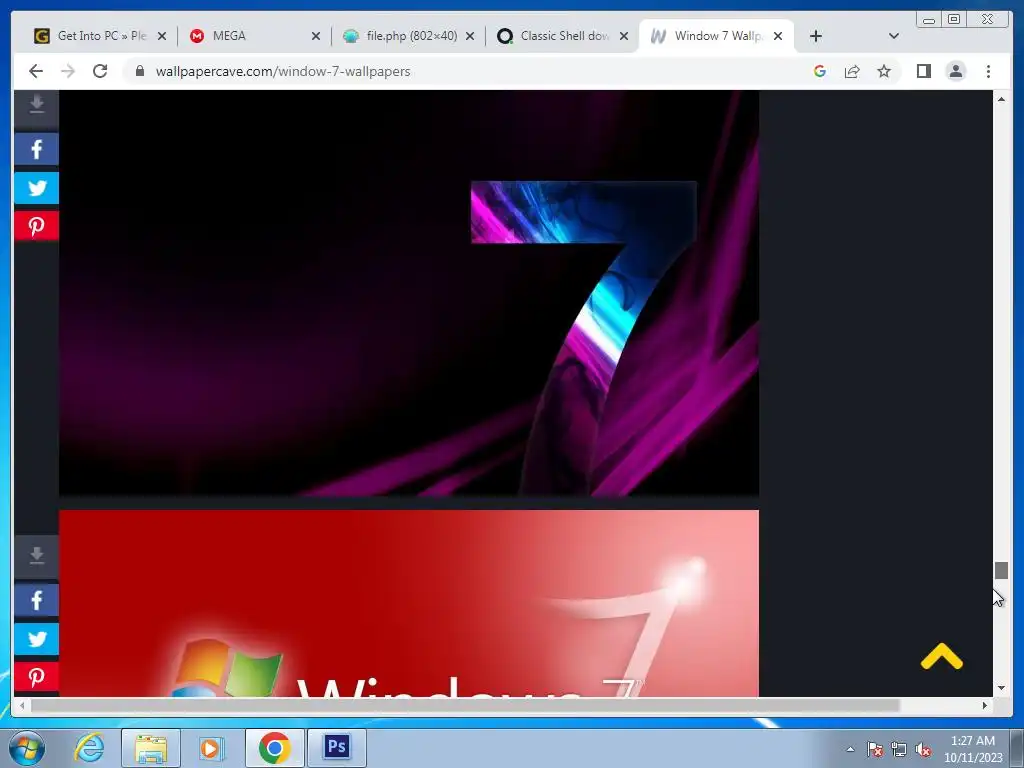1024x768 pixels.
Task: Open Windows Explorer from the taskbar
Action: (x=151, y=748)
